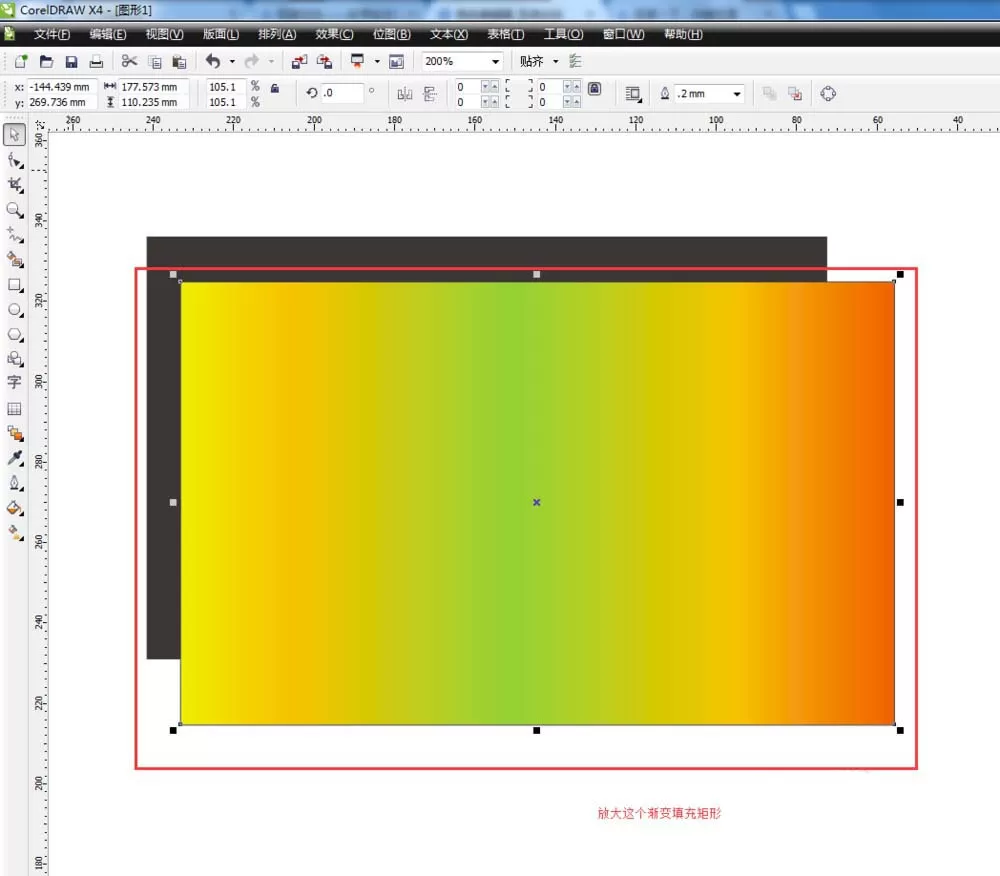This screenshot has width=1000, height=876.
Task: Open the application launcher icon
Action: click(357, 61)
